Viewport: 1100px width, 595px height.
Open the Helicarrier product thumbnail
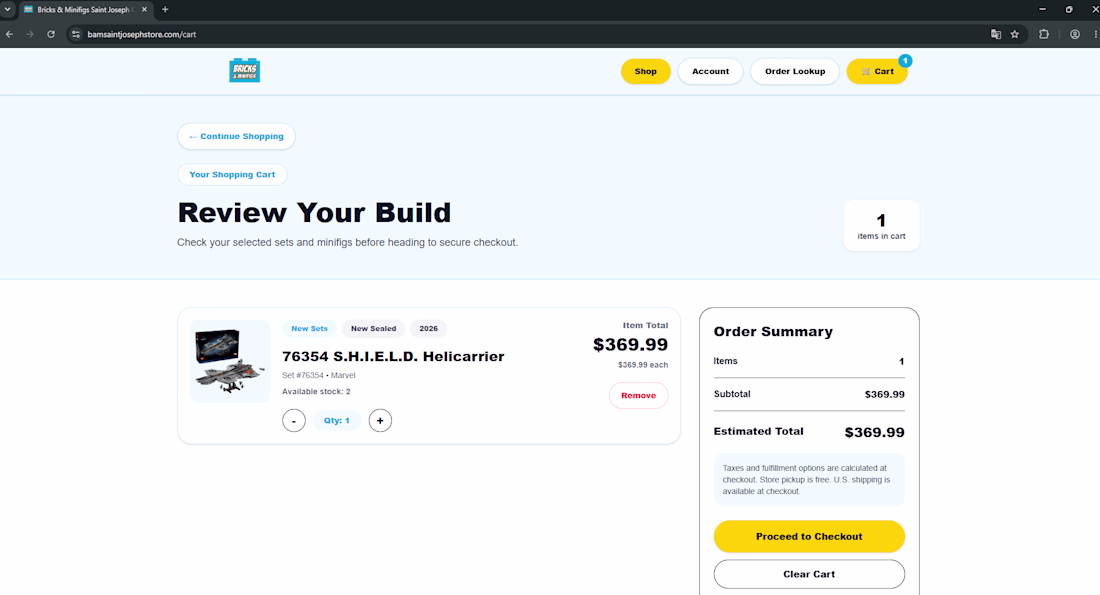coord(230,361)
